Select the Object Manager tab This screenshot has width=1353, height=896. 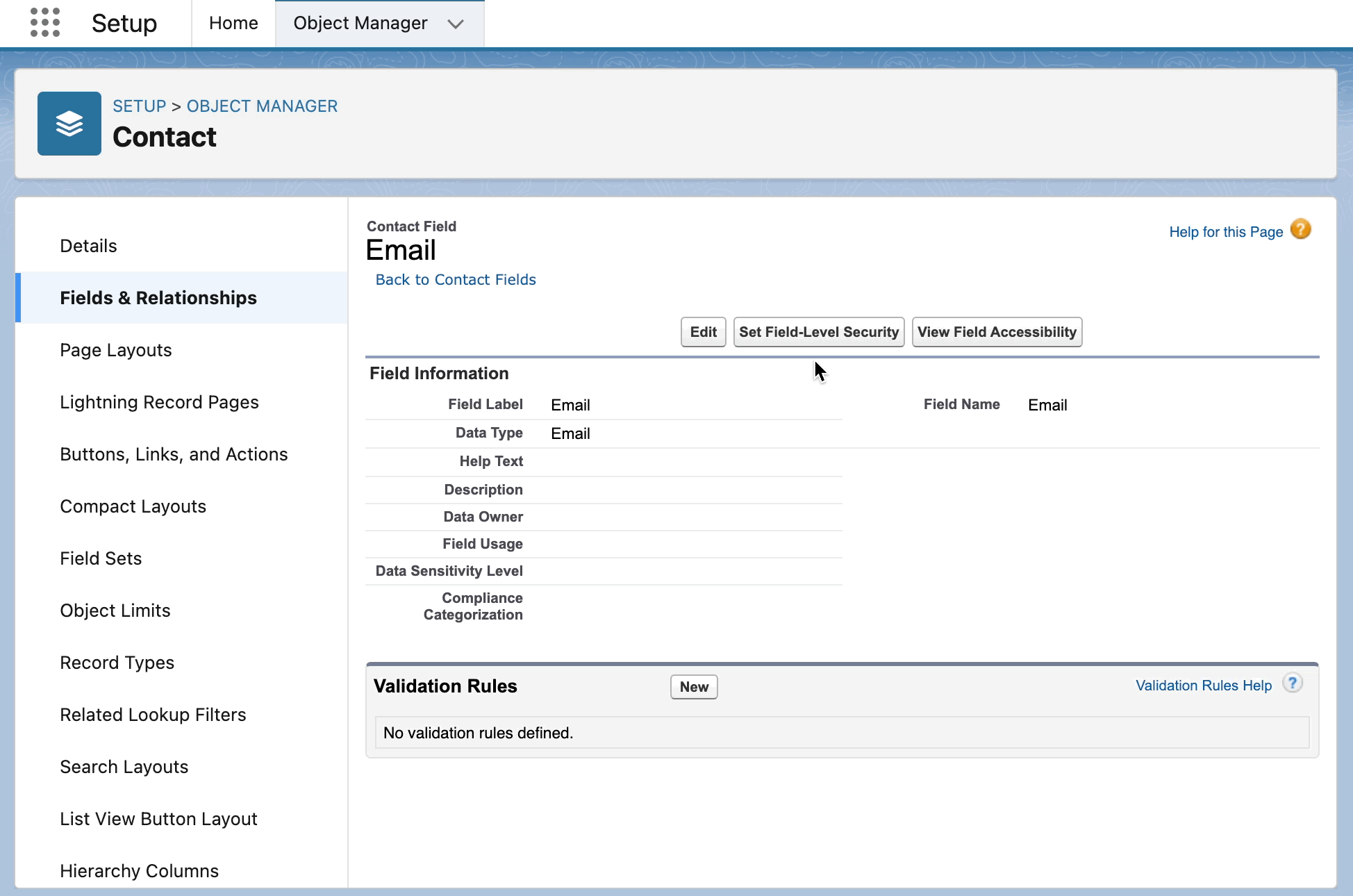click(x=360, y=24)
